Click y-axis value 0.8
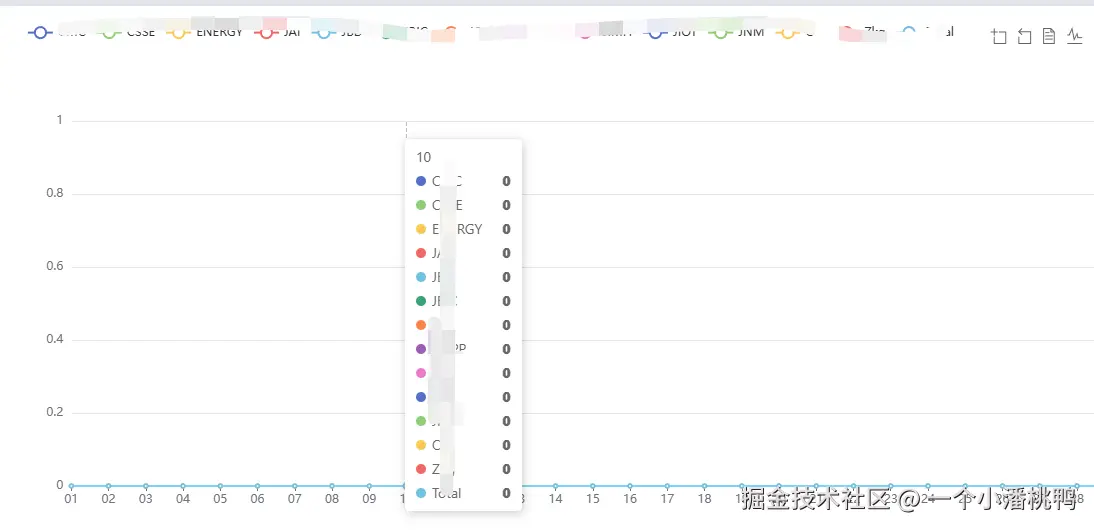Screen dimensions: 1094x530 tap(54, 193)
